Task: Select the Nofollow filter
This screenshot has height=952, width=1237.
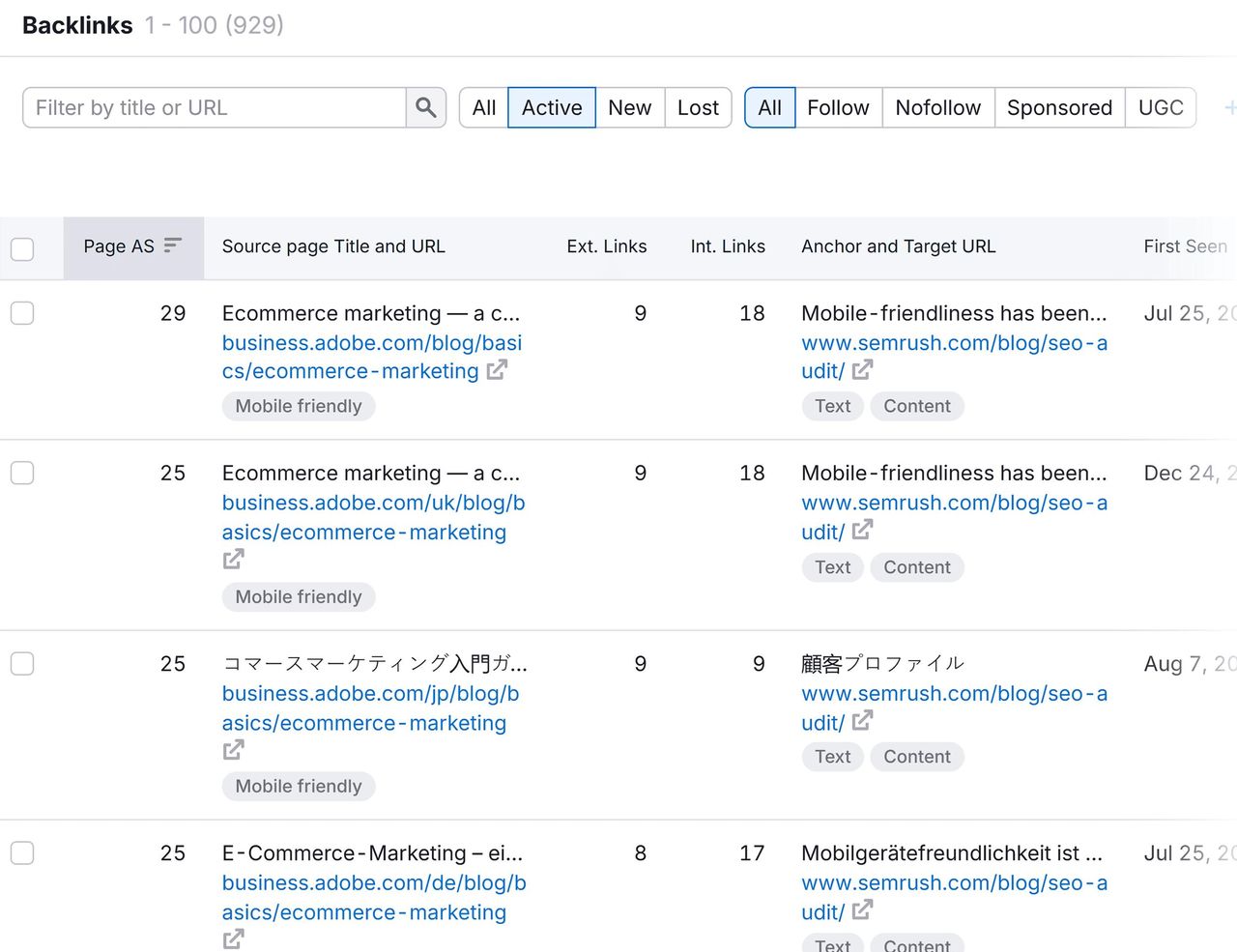Action: click(x=938, y=107)
